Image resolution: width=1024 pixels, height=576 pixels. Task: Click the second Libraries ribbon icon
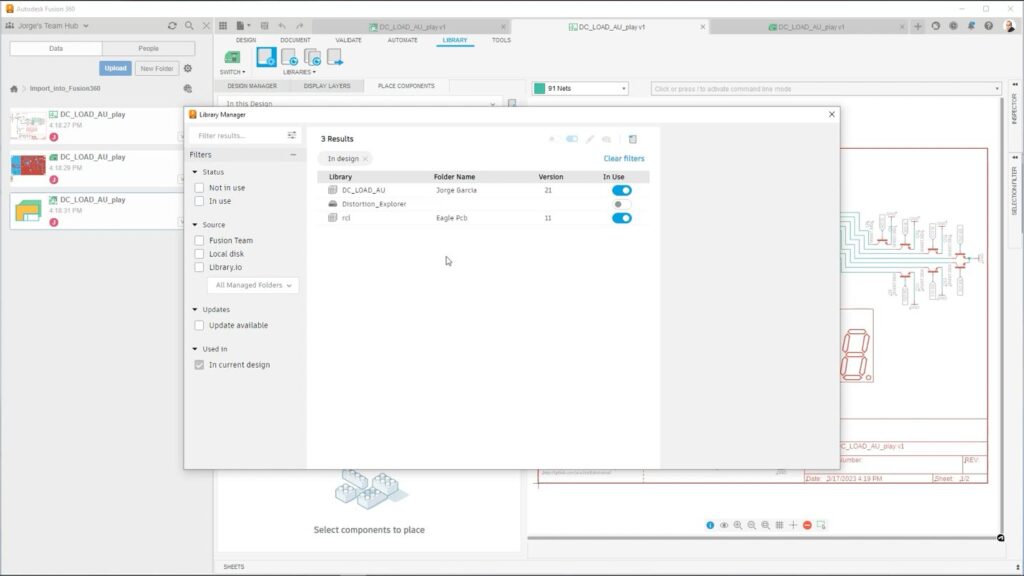click(x=289, y=57)
